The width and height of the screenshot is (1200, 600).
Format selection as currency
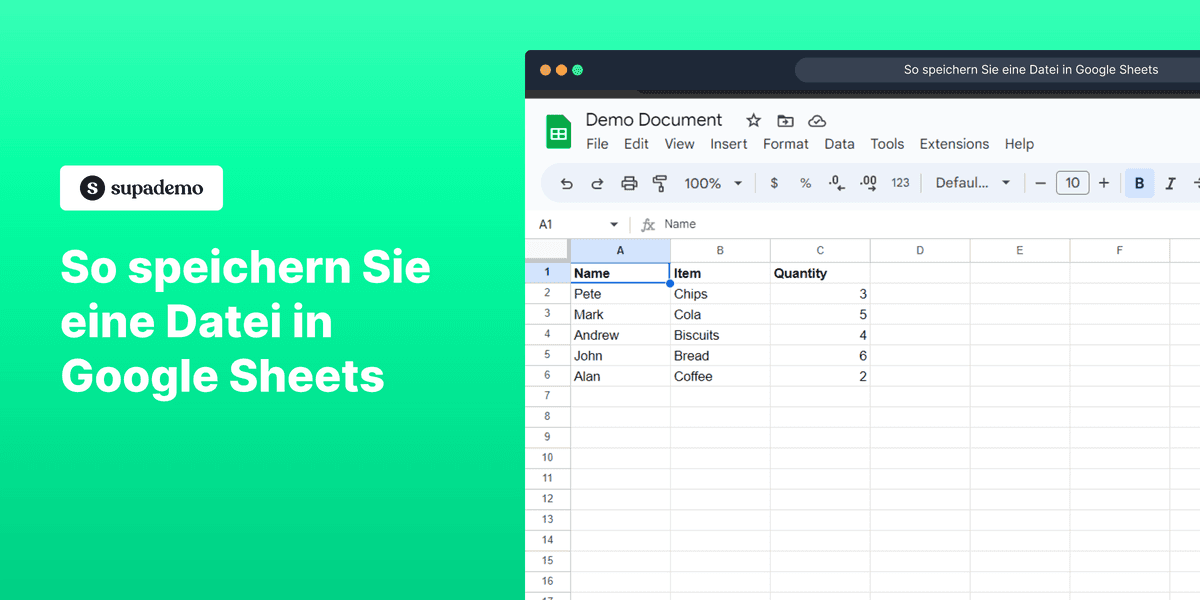[x=773, y=183]
